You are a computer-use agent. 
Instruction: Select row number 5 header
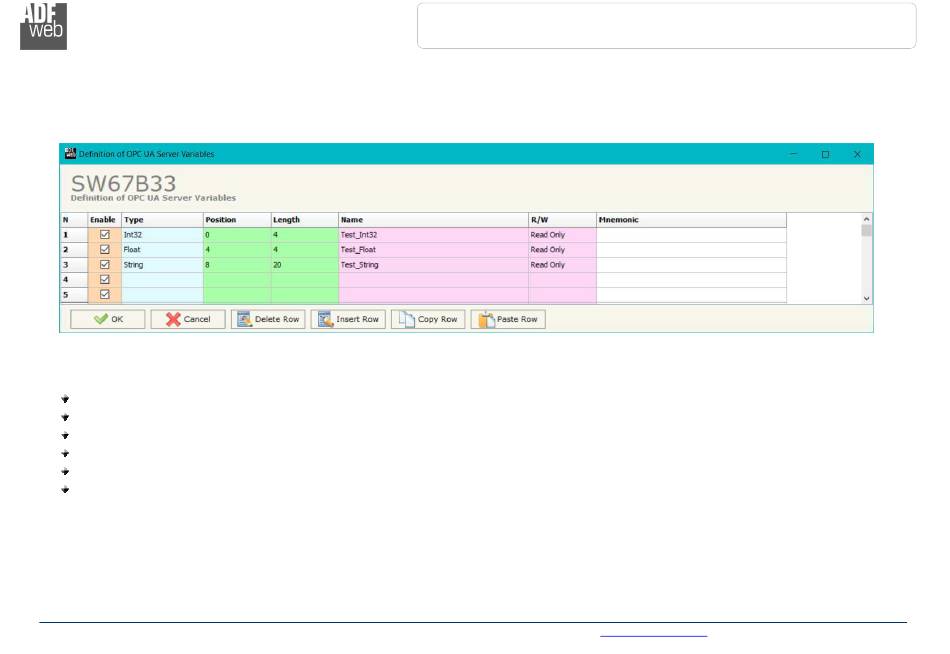74,295
